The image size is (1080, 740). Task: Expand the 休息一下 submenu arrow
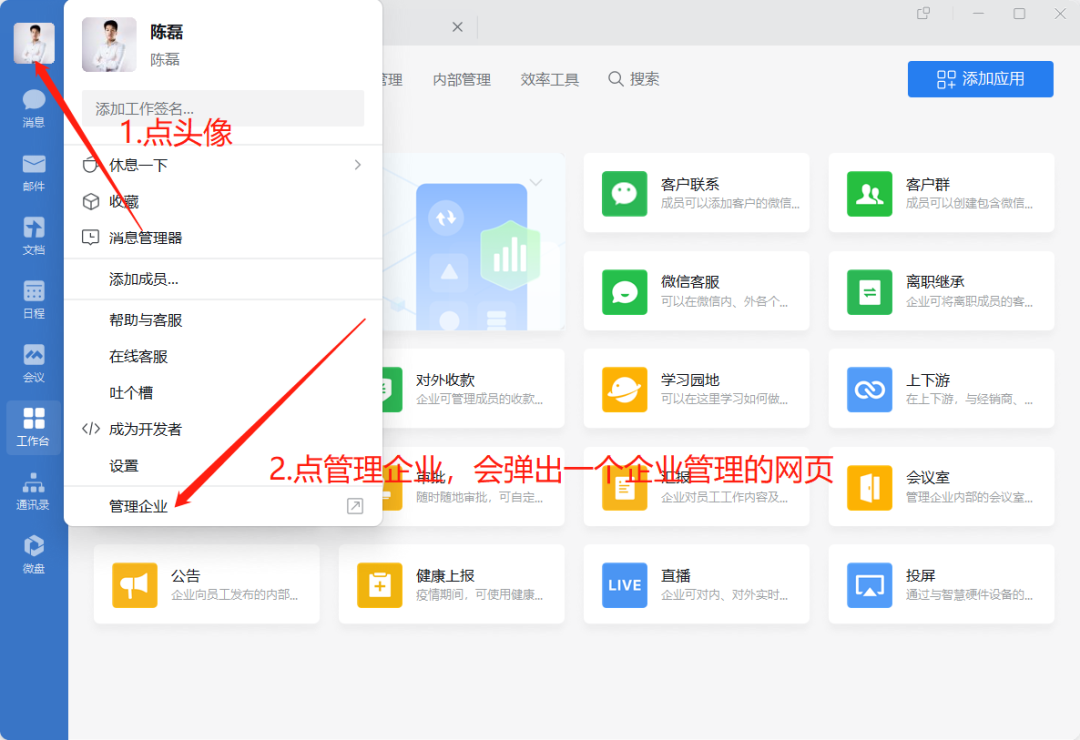click(357, 165)
